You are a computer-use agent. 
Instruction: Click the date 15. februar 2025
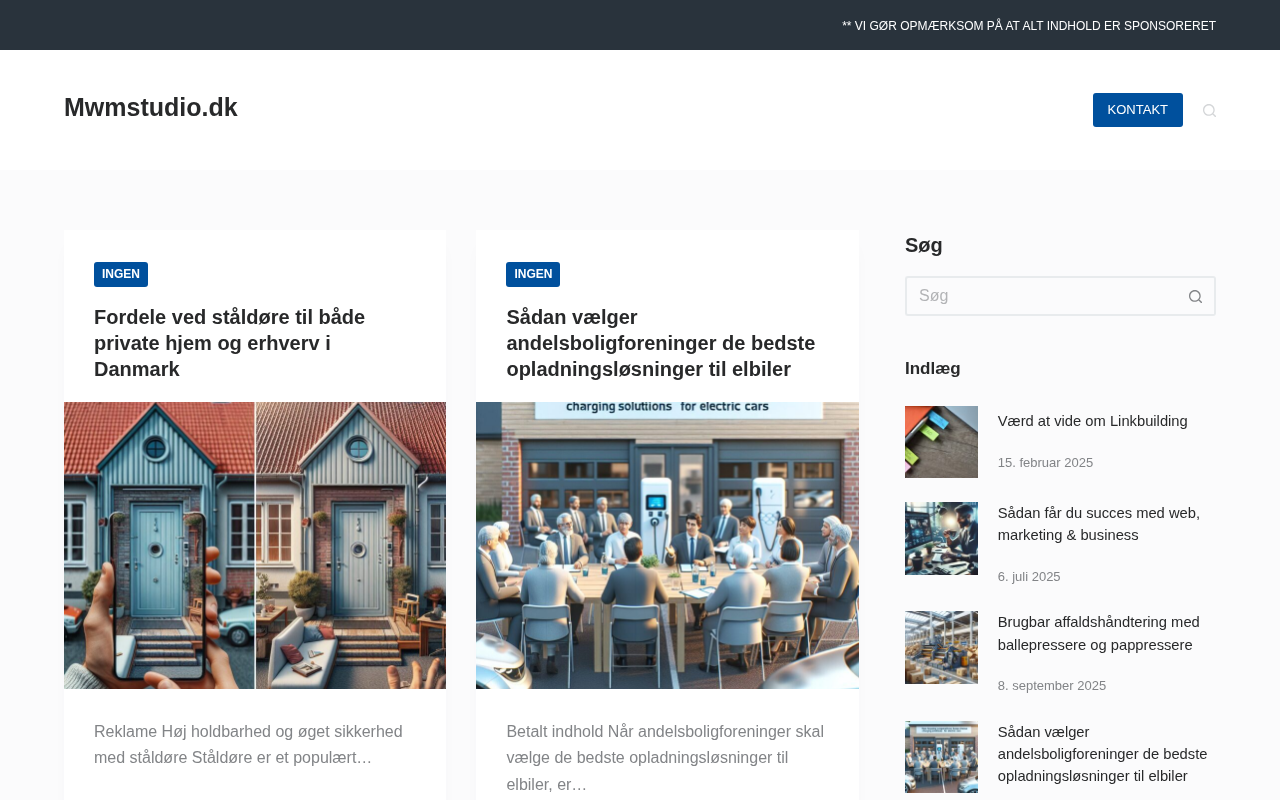pos(1045,463)
